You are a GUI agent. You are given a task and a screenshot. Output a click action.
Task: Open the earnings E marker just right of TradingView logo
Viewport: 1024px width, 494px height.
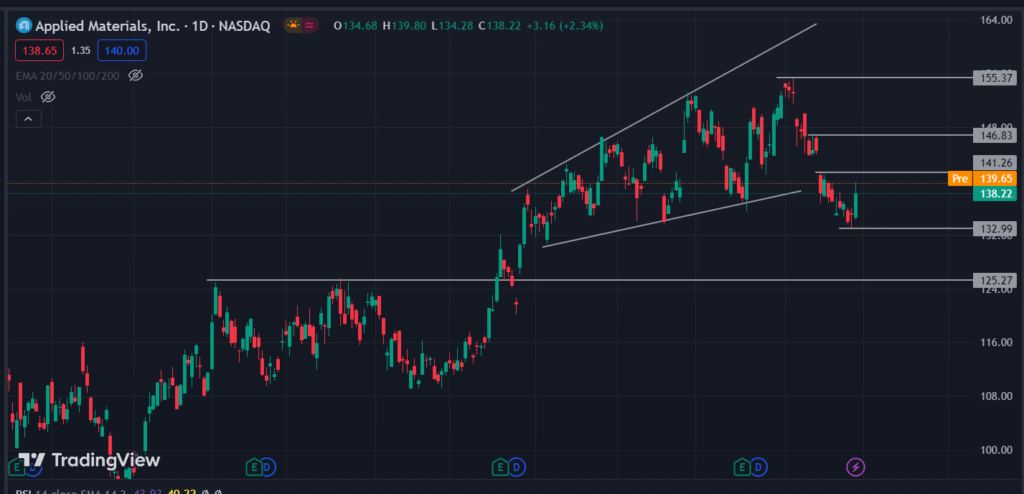coord(253,467)
